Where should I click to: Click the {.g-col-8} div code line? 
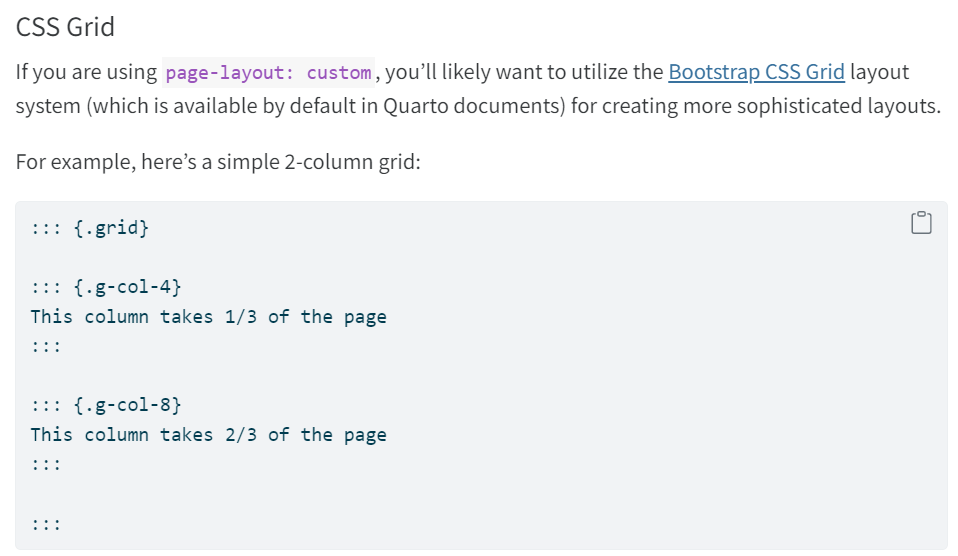pos(106,405)
